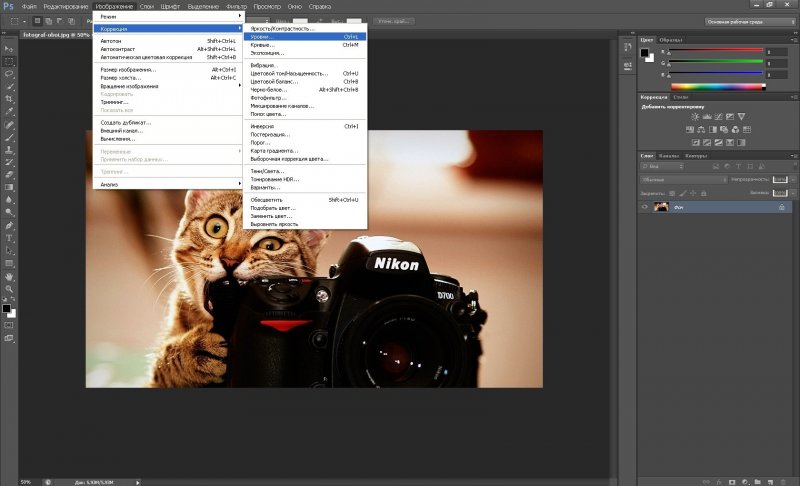Expand the Режим submenu
The width and height of the screenshot is (800, 486).
(168, 16)
